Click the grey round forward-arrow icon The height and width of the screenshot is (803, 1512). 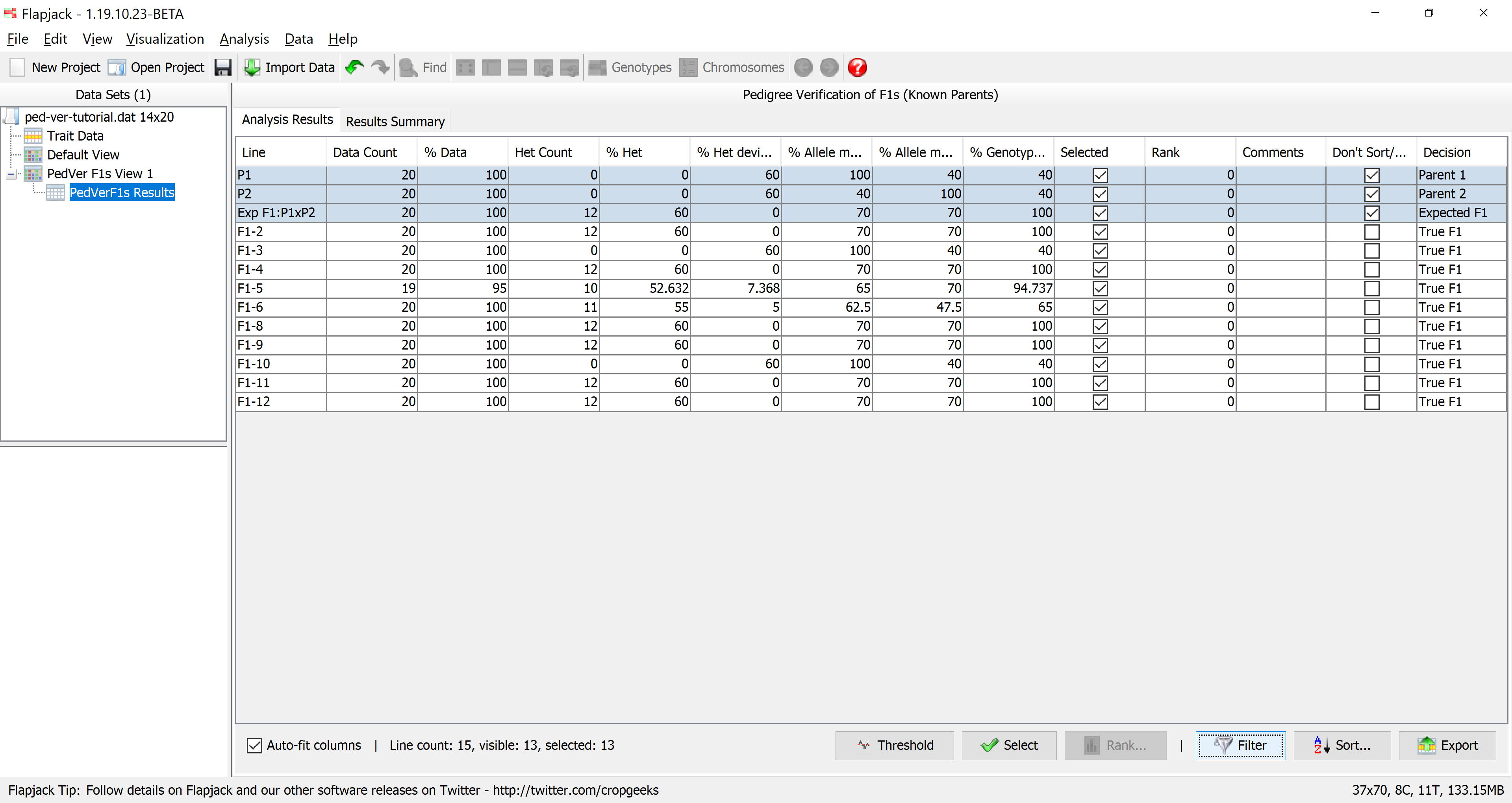coord(829,67)
